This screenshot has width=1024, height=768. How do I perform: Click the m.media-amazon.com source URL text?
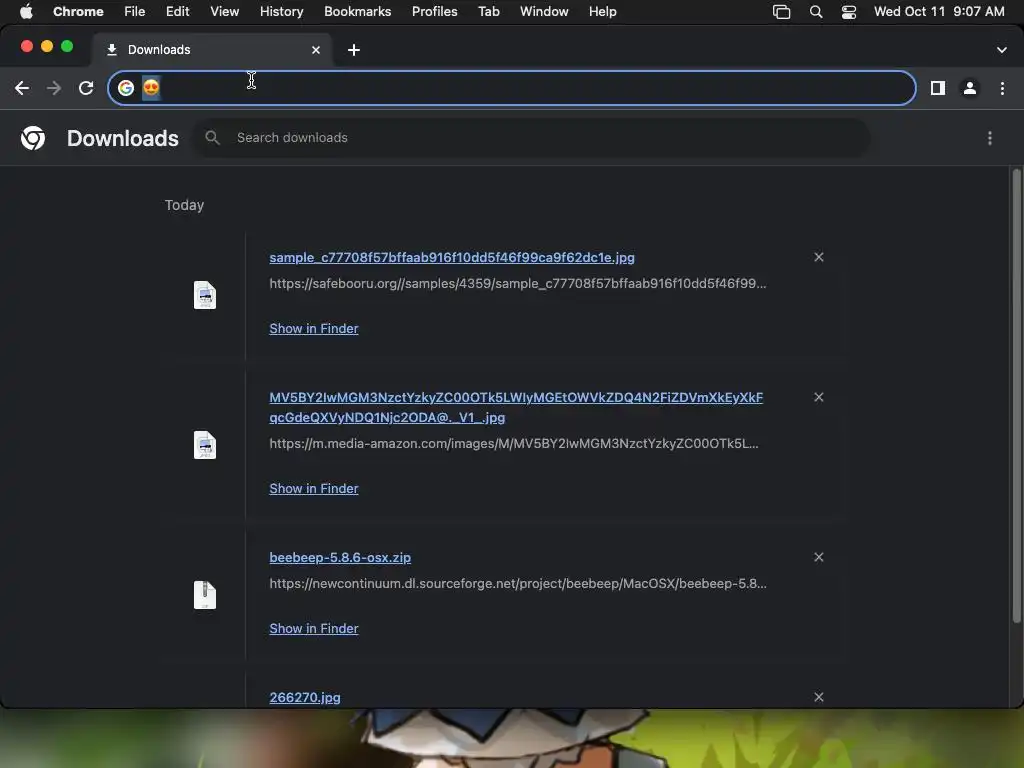(x=514, y=443)
